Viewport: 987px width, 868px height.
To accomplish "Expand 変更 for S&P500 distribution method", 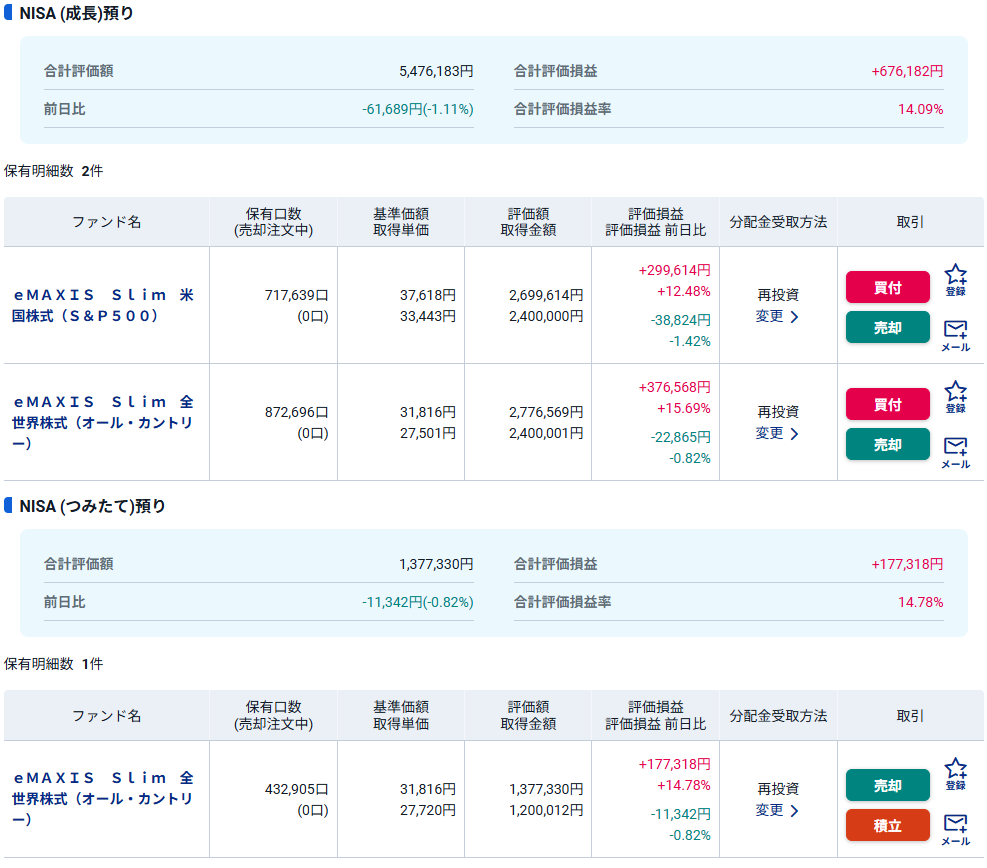I will 777,317.
